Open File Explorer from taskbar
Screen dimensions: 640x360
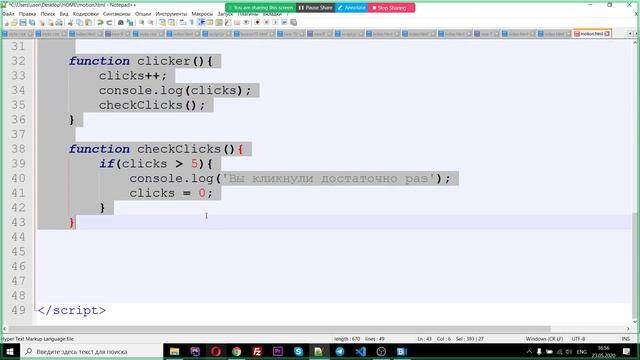pos(174,351)
